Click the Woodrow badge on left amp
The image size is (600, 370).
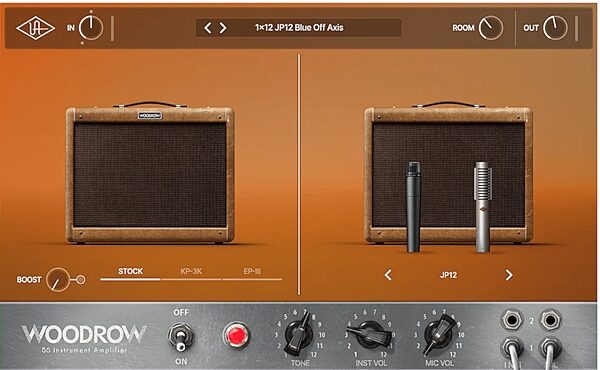coord(150,115)
